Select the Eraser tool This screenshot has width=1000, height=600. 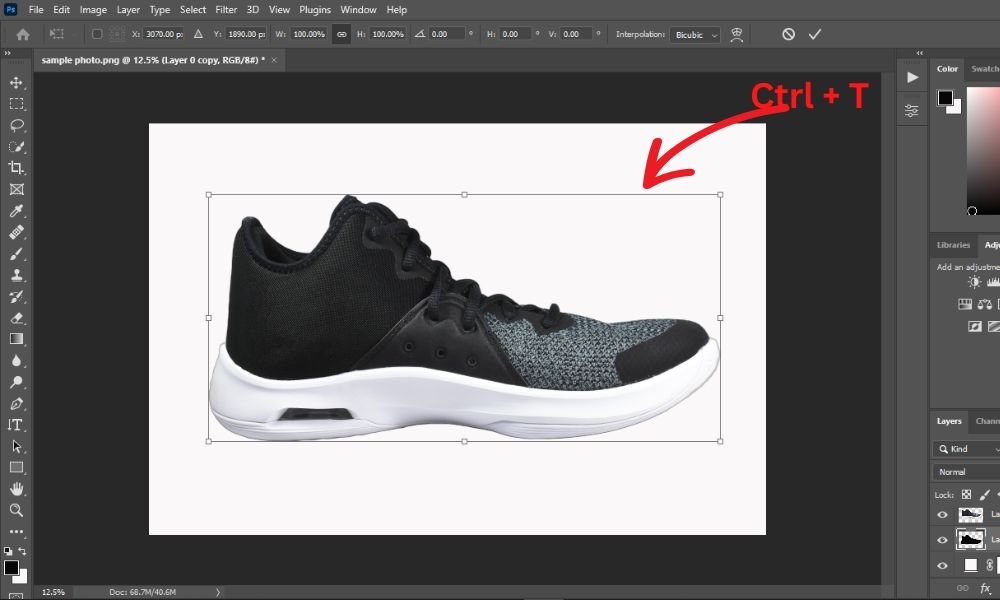16,318
